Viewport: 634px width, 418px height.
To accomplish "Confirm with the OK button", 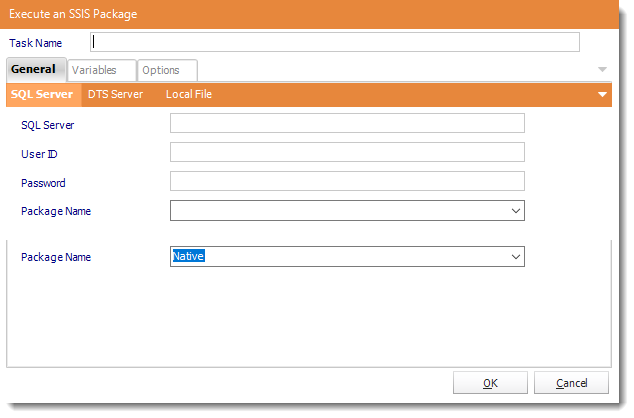I will [x=490, y=383].
